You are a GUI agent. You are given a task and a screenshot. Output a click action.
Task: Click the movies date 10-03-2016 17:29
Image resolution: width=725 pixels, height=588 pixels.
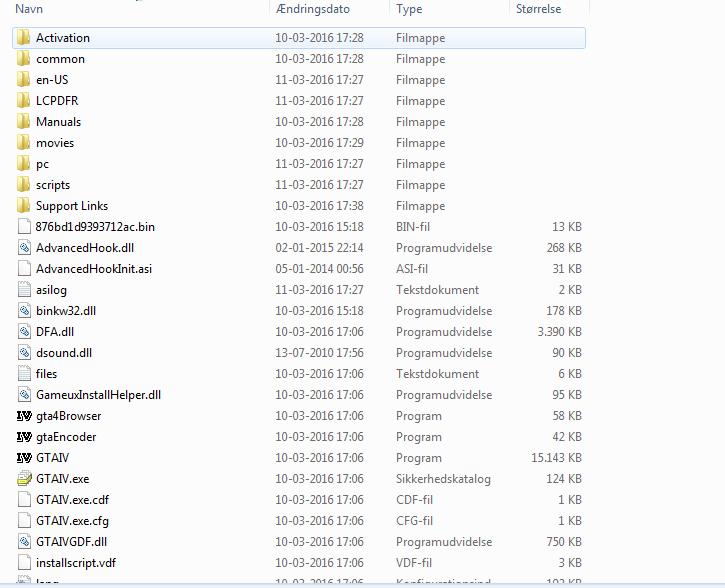pos(319,143)
